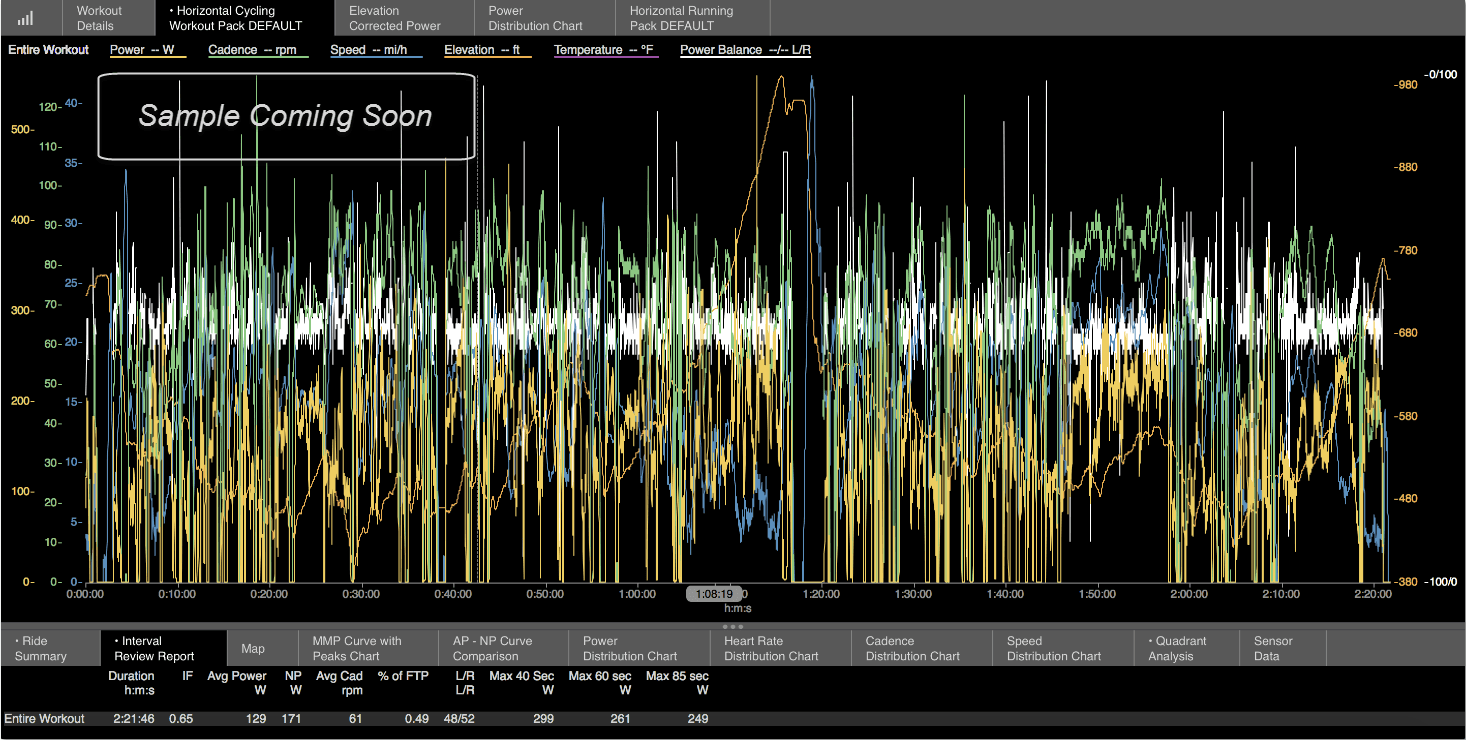This screenshot has width=1466, height=740.
Task: Click the NP value 171
Action: pyautogui.click(x=292, y=719)
